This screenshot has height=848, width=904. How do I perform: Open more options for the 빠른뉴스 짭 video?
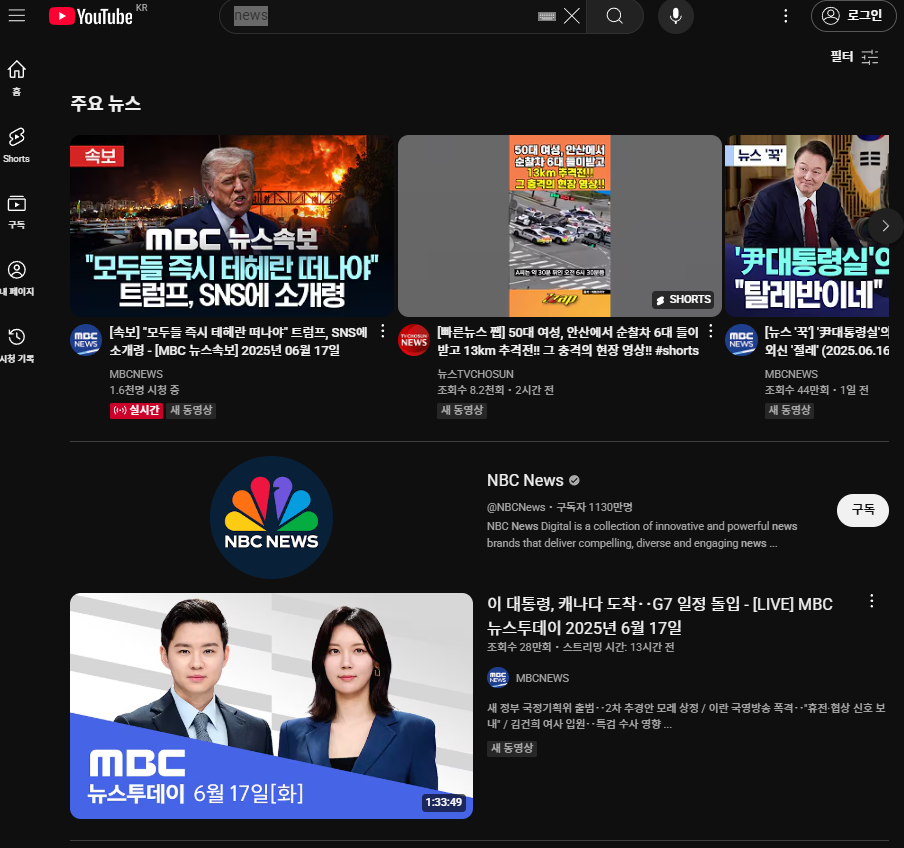(x=710, y=331)
